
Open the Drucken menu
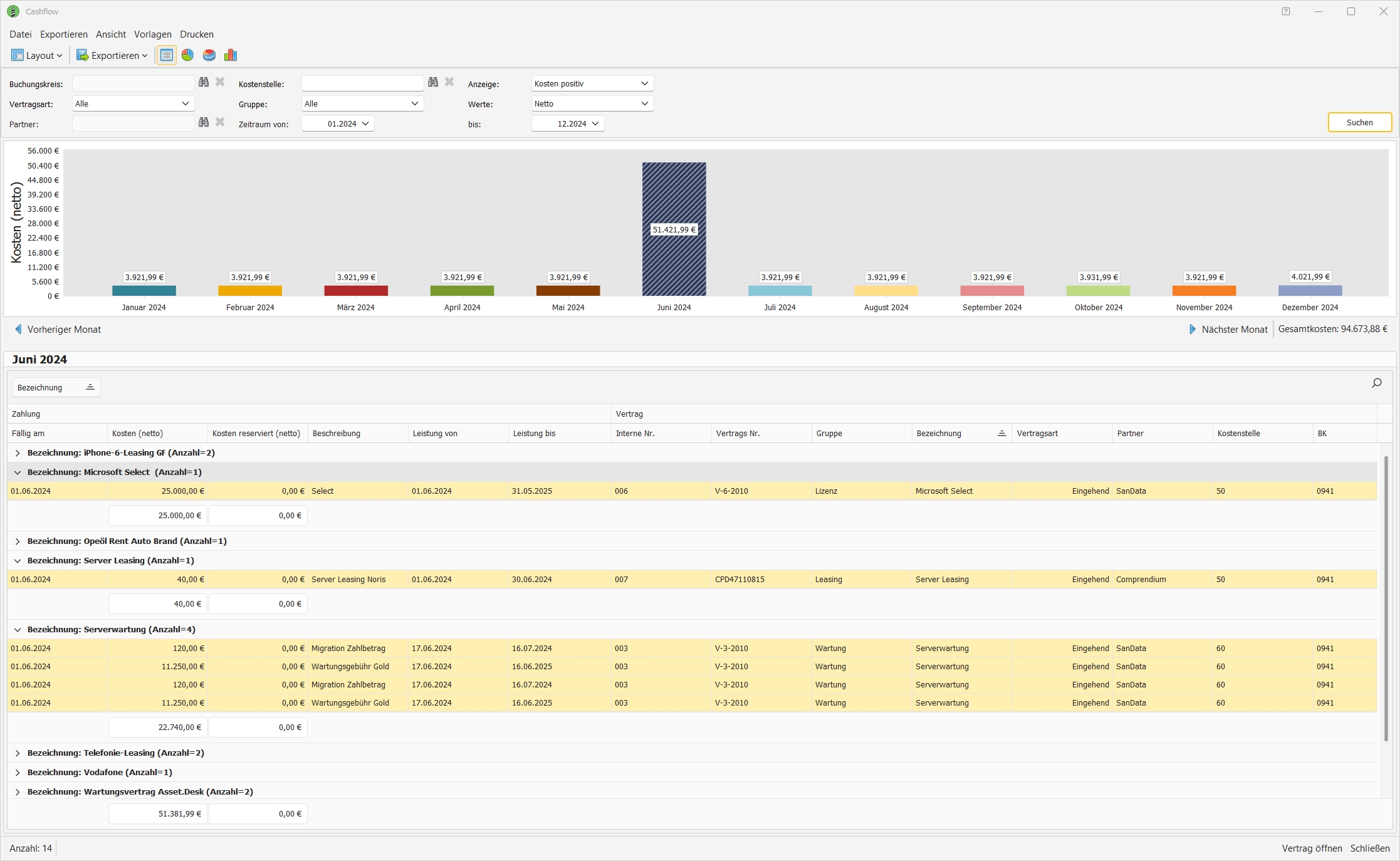tap(196, 34)
